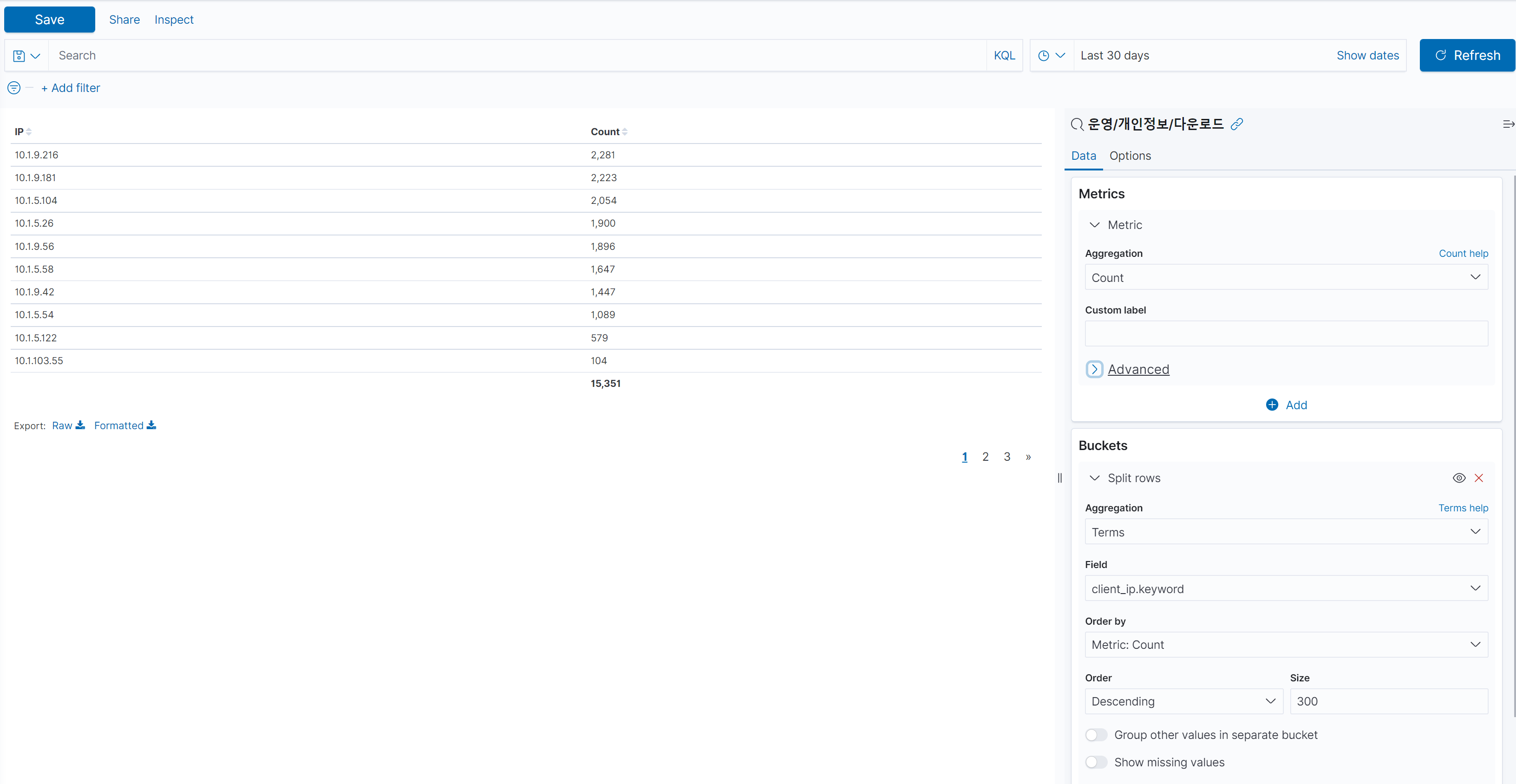Click the filter options circle icon
This screenshot has height=784, width=1516.
(13, 88)
